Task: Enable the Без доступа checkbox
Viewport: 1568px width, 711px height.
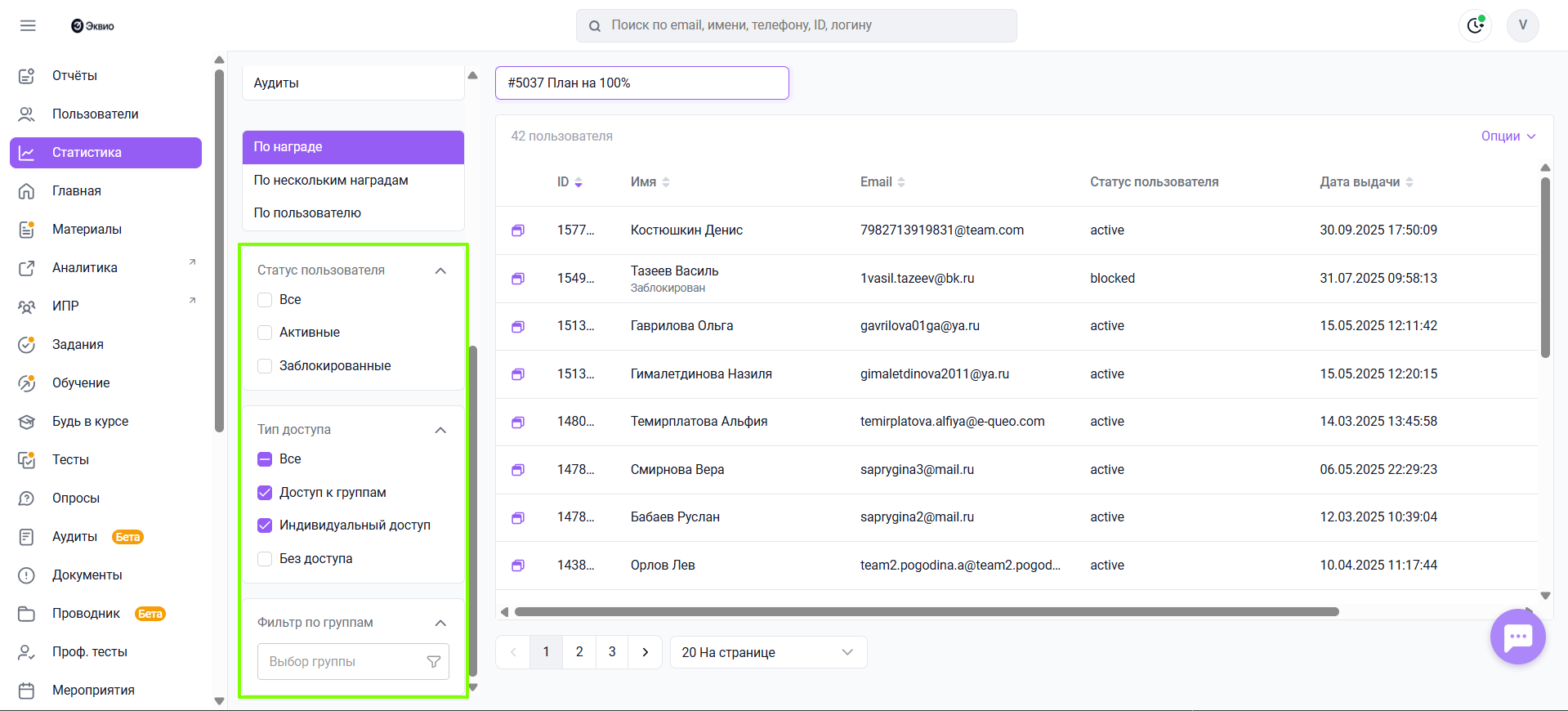Action: 265,559
